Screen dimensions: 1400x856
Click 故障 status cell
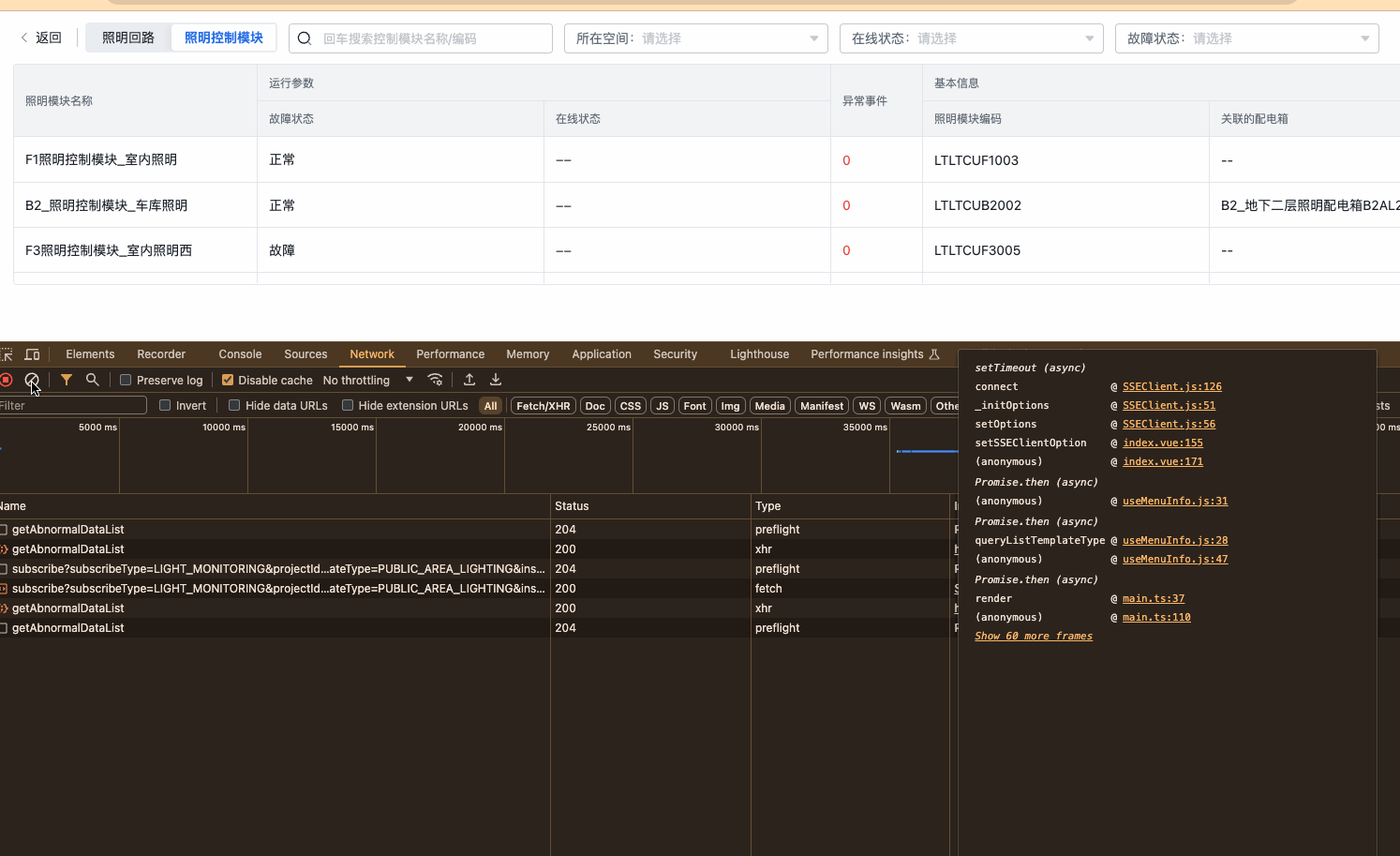tap(282, 250)
